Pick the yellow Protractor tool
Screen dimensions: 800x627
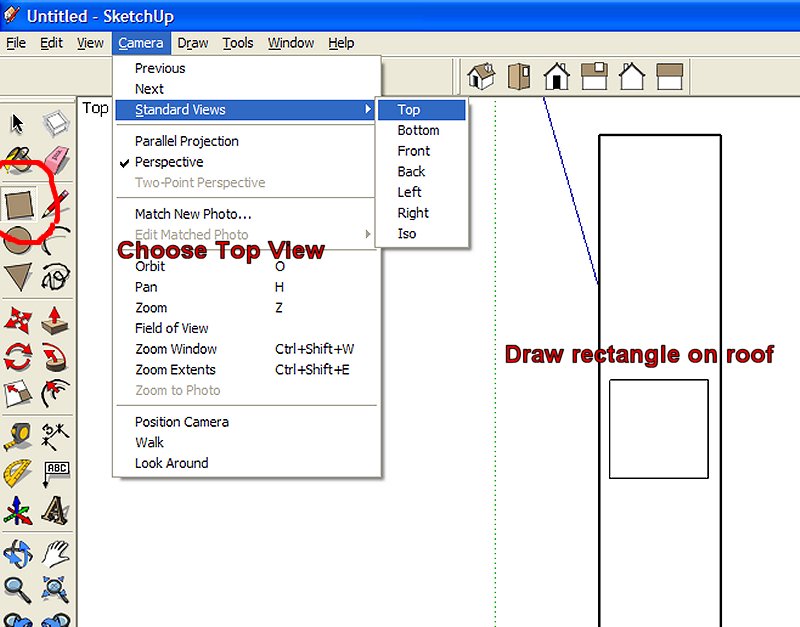point(18,473)
